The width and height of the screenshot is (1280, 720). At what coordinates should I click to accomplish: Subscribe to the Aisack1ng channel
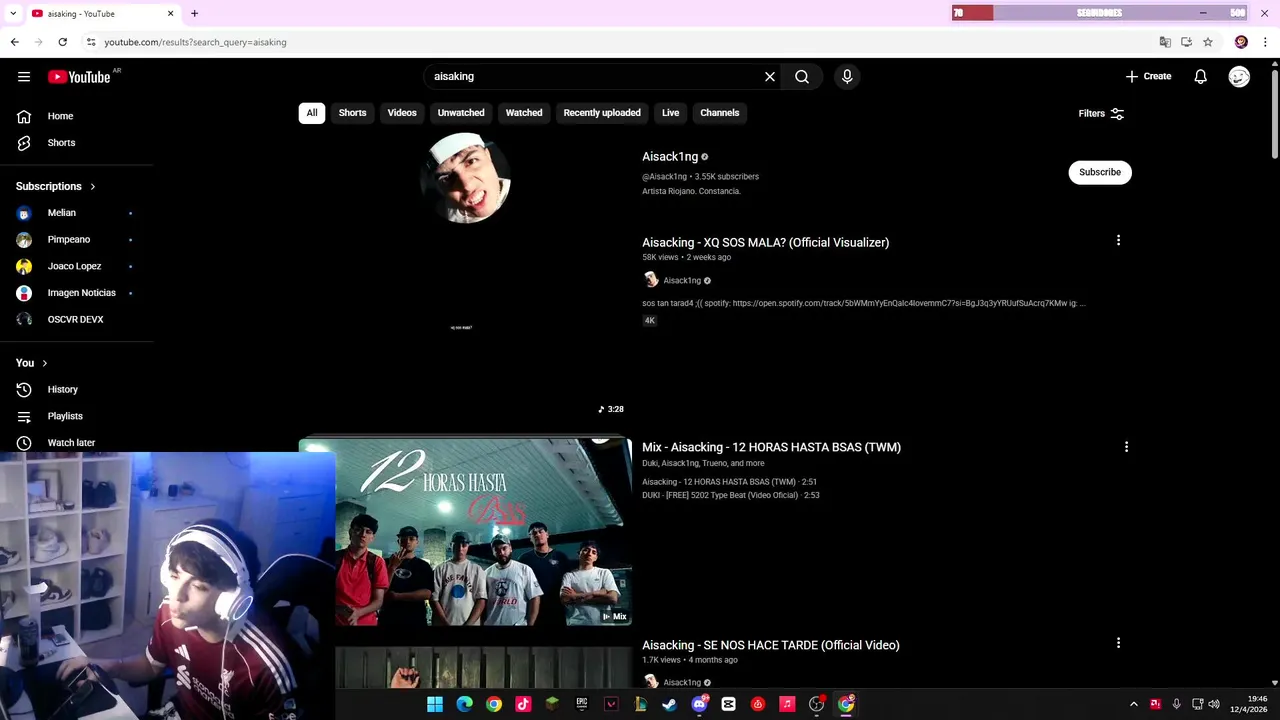tap(1100, 172)
